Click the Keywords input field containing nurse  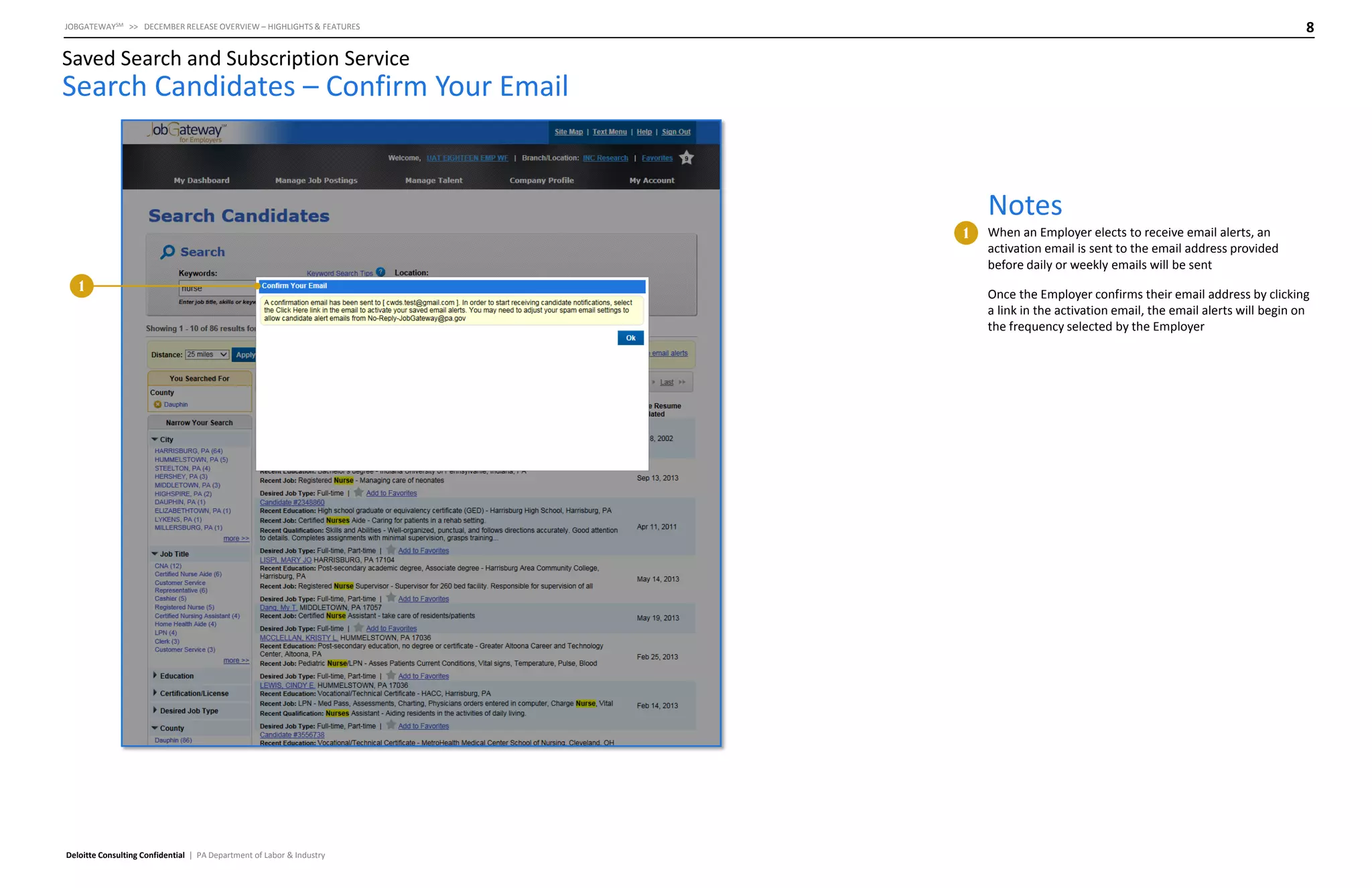(x=218, y=289)
